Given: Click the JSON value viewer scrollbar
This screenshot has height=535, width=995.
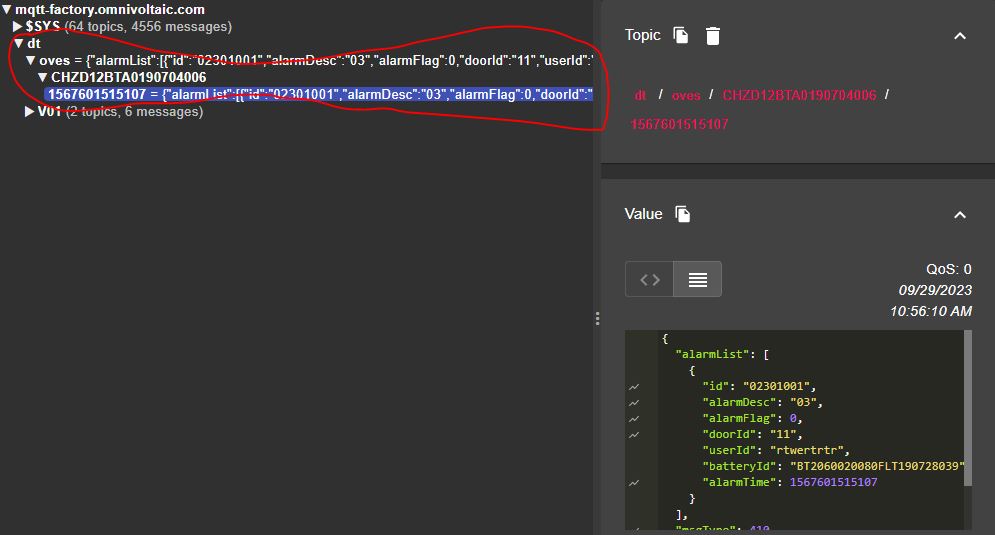Looking at the screenshot, I should point(968,408).
